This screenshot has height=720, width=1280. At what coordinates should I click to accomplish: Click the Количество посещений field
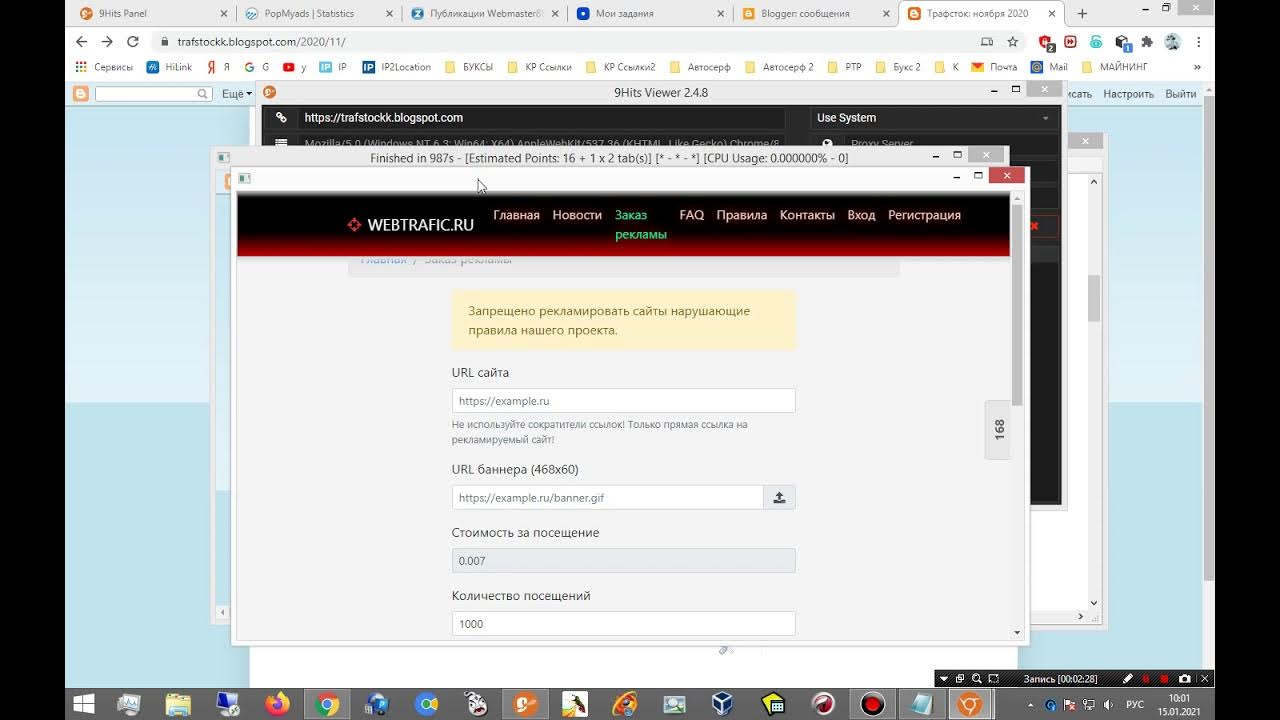(623, 623)
